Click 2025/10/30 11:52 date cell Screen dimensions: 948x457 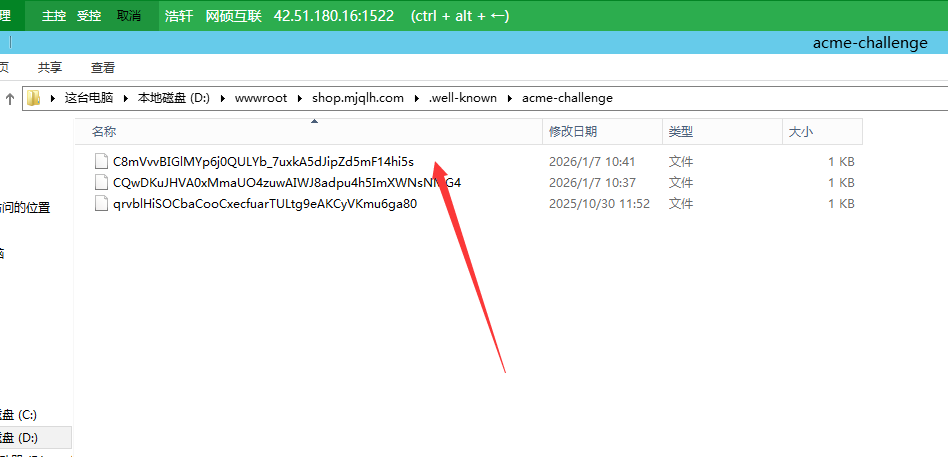tap(599, 204)
